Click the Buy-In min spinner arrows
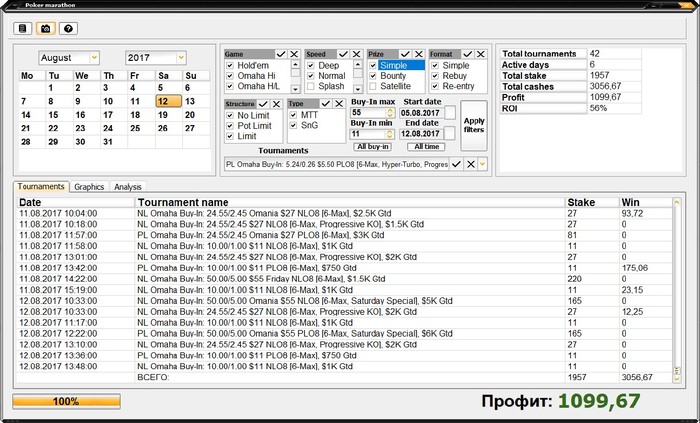This screenshot has height=423, width=700. 390,134
